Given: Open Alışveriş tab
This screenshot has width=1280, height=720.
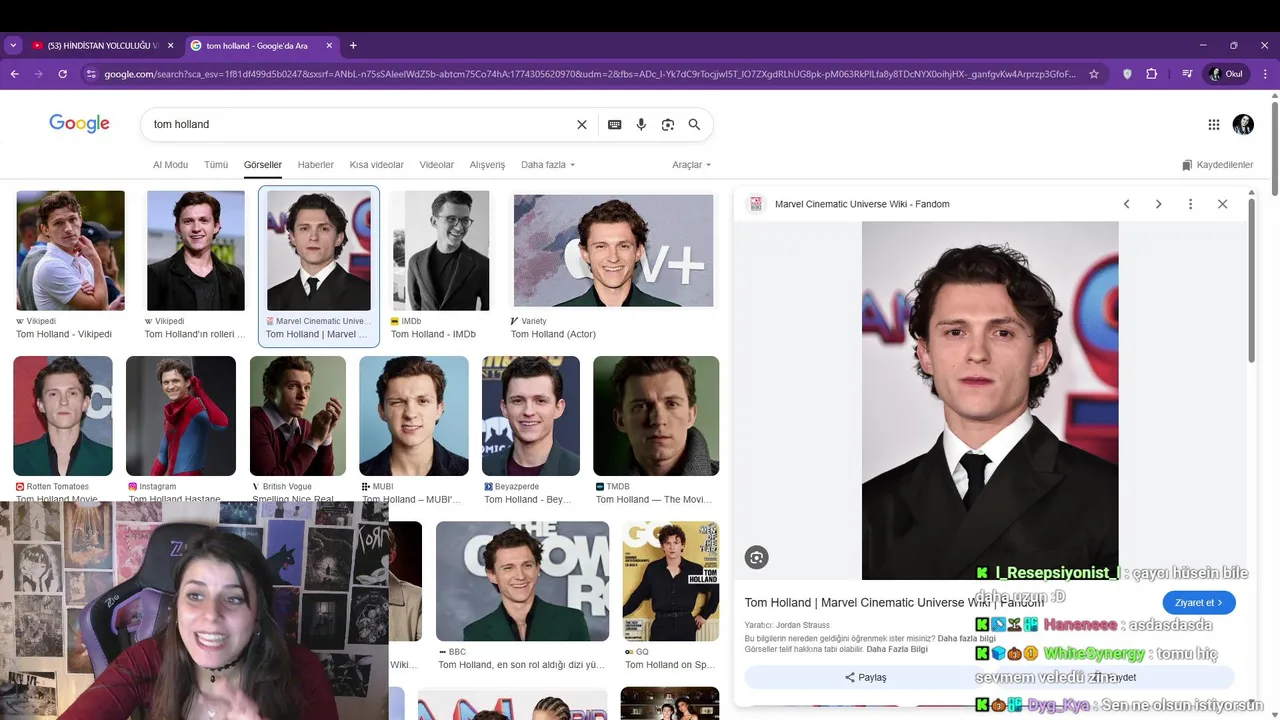Looking at the screenshot, I should 488,165.
